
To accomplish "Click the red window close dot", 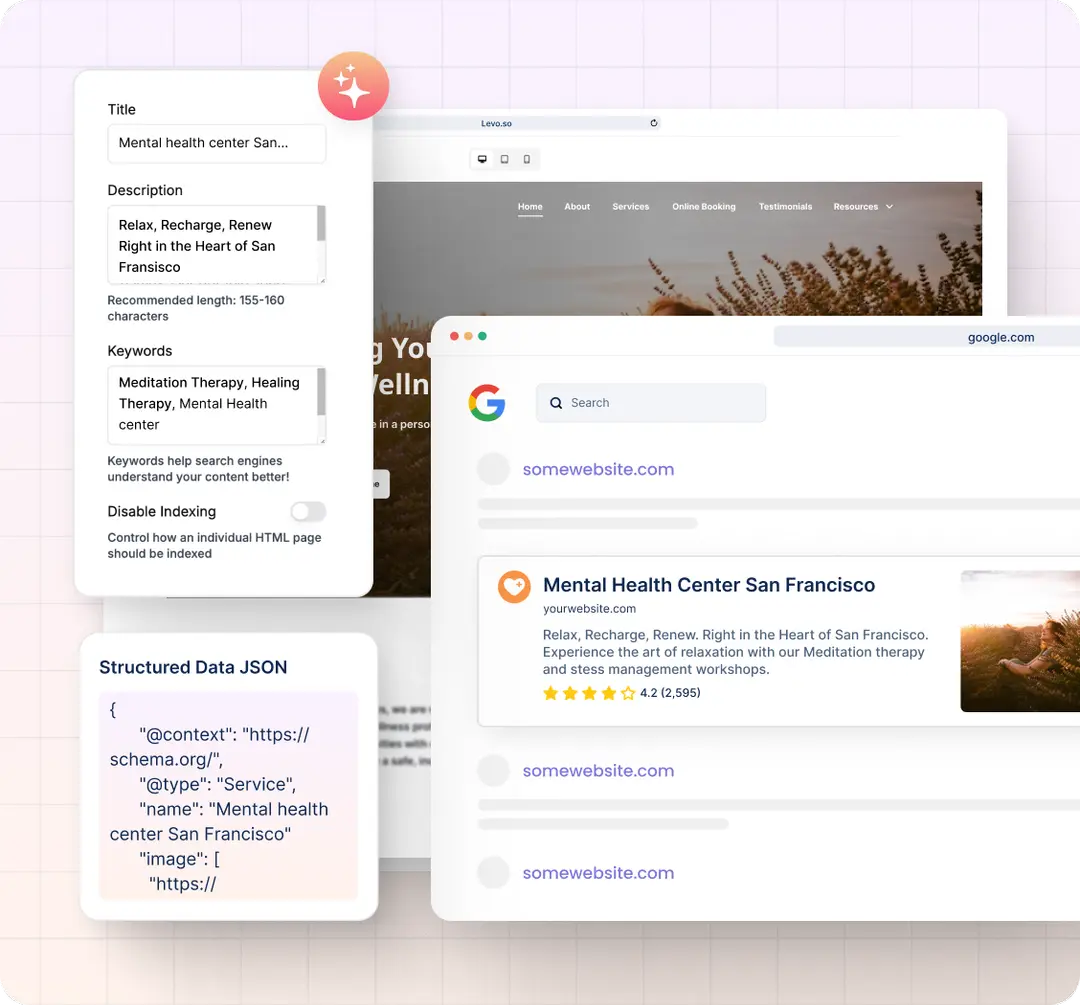I will 454,336.
